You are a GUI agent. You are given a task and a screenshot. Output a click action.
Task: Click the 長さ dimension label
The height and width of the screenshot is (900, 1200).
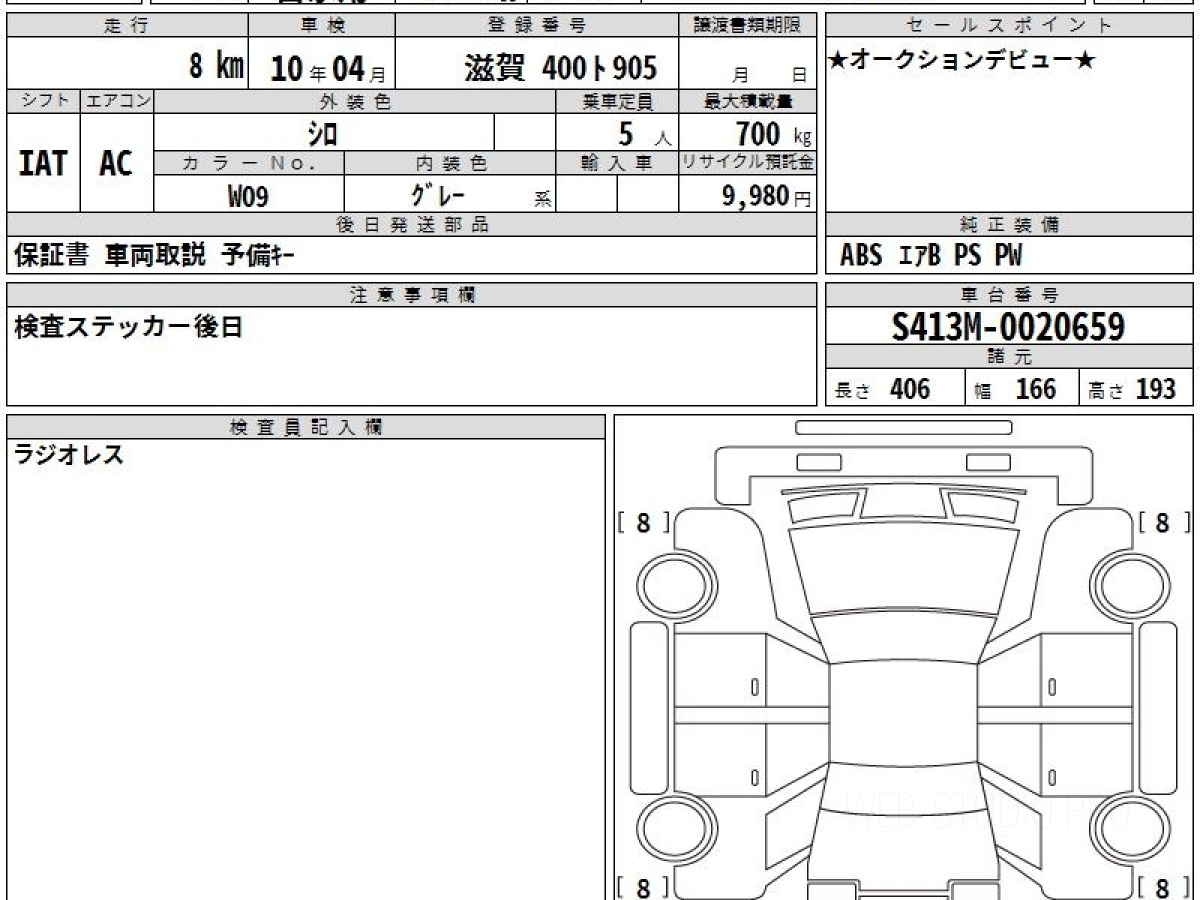coord(853,391)
